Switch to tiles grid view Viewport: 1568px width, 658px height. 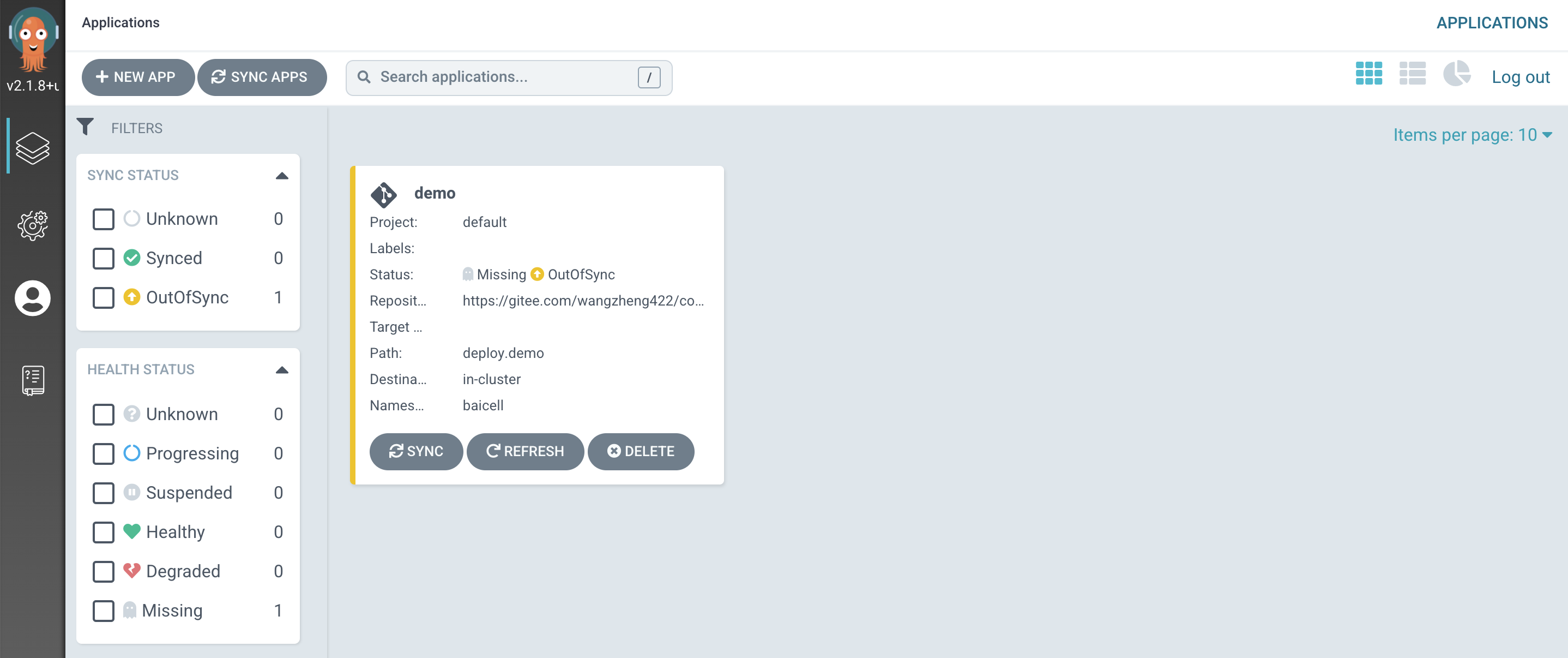click(1368, 74)
